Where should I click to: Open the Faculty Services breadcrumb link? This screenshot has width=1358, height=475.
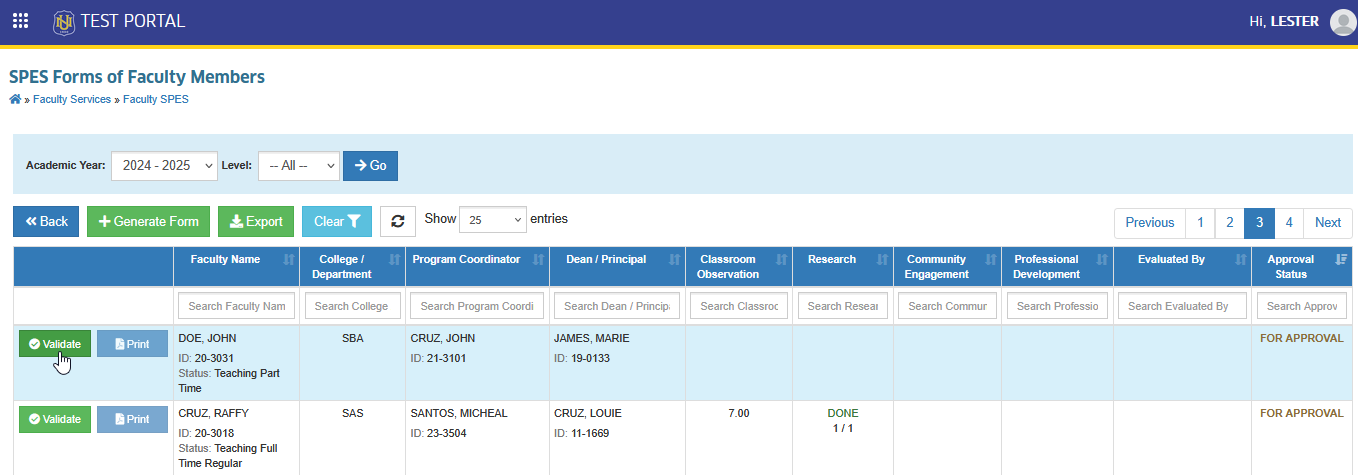pyautogui.click(x=72, y=100)
